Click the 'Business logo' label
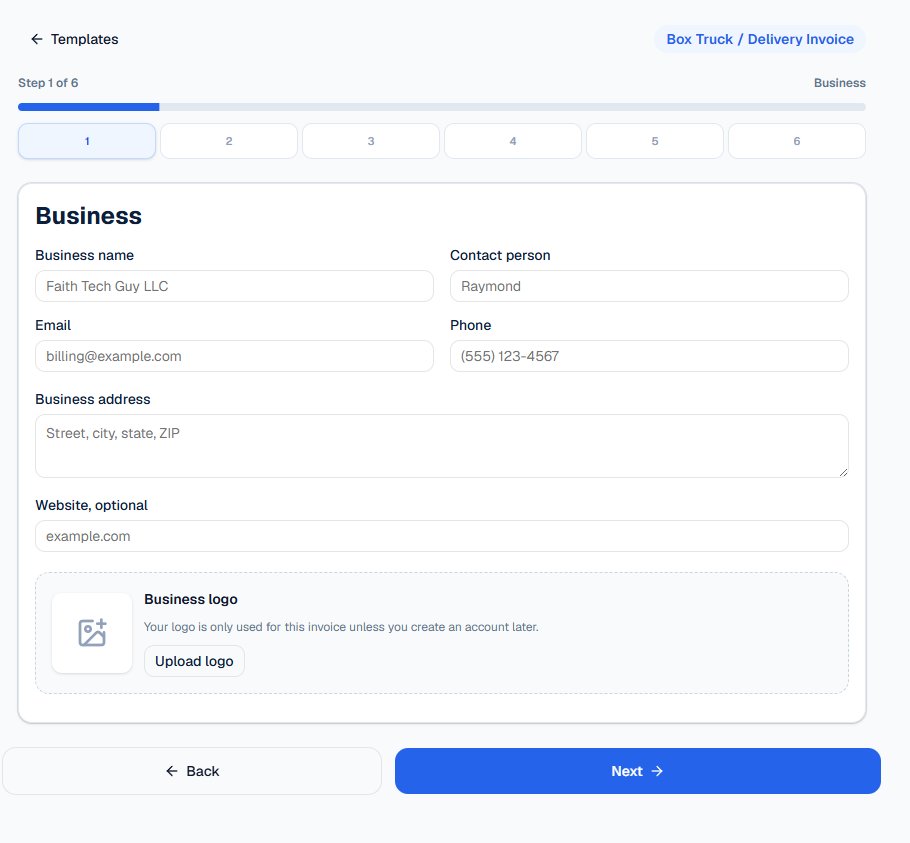This screenshot has width=910, height=843. coord(191,599)
